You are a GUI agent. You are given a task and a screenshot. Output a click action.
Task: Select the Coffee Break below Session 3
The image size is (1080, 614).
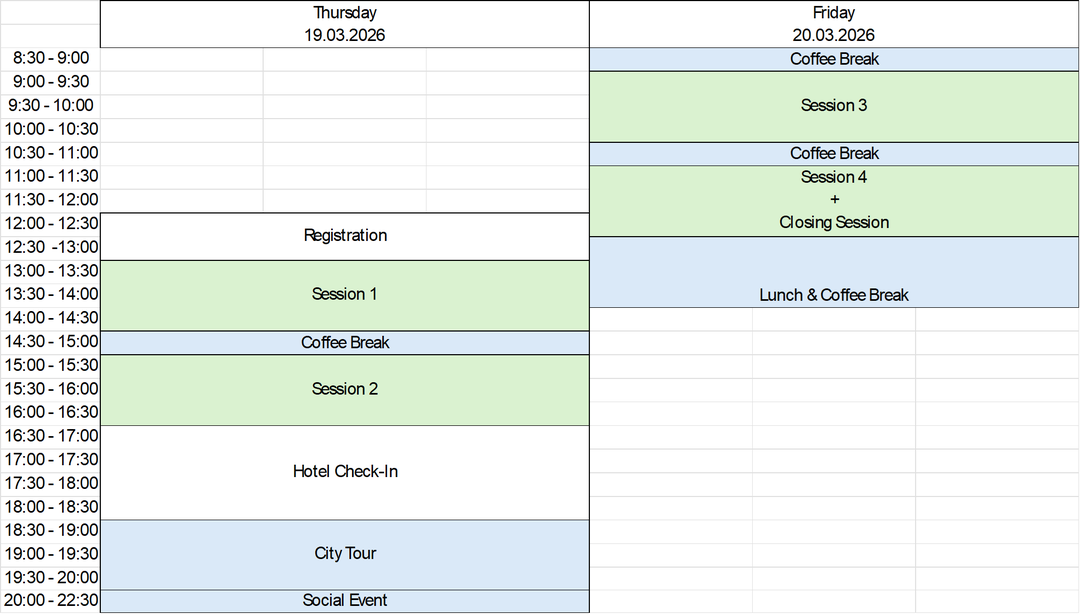coord(834,153)
